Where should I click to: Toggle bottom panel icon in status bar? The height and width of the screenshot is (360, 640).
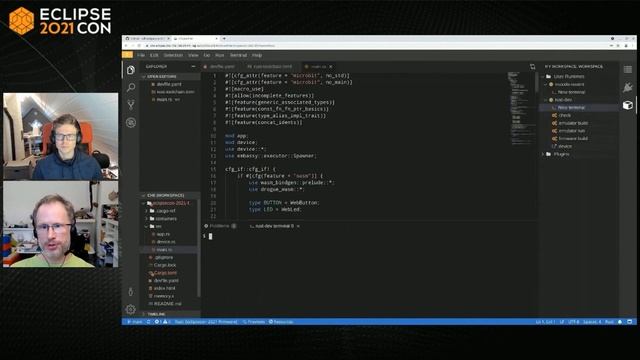(630, 322)
